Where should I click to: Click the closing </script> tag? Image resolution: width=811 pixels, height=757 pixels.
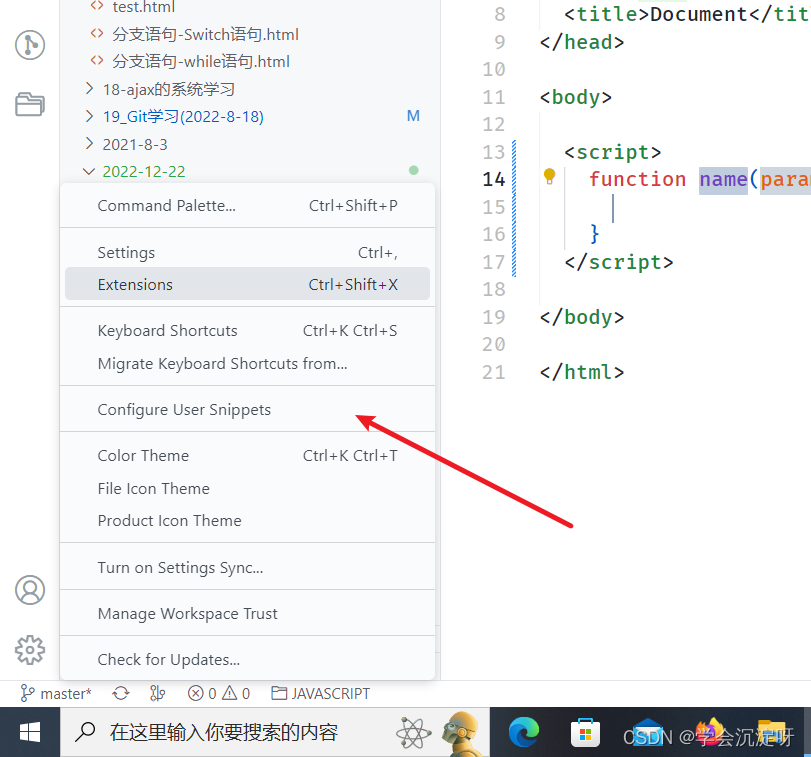[619, 262]
